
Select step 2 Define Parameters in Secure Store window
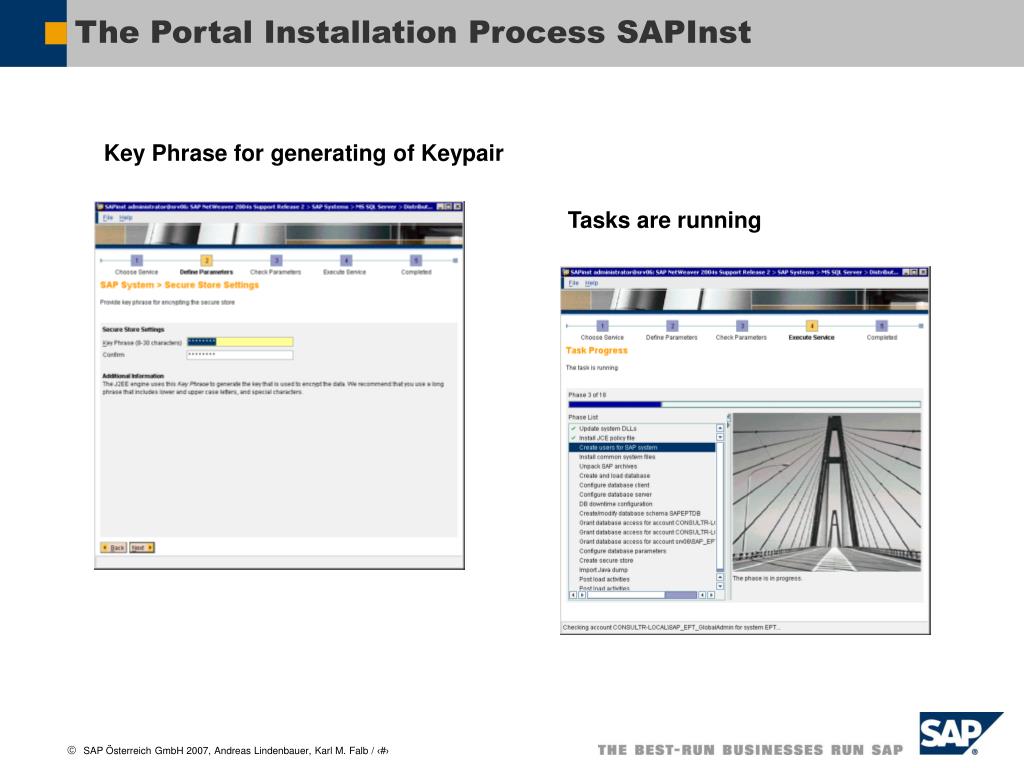click(206, 260)
